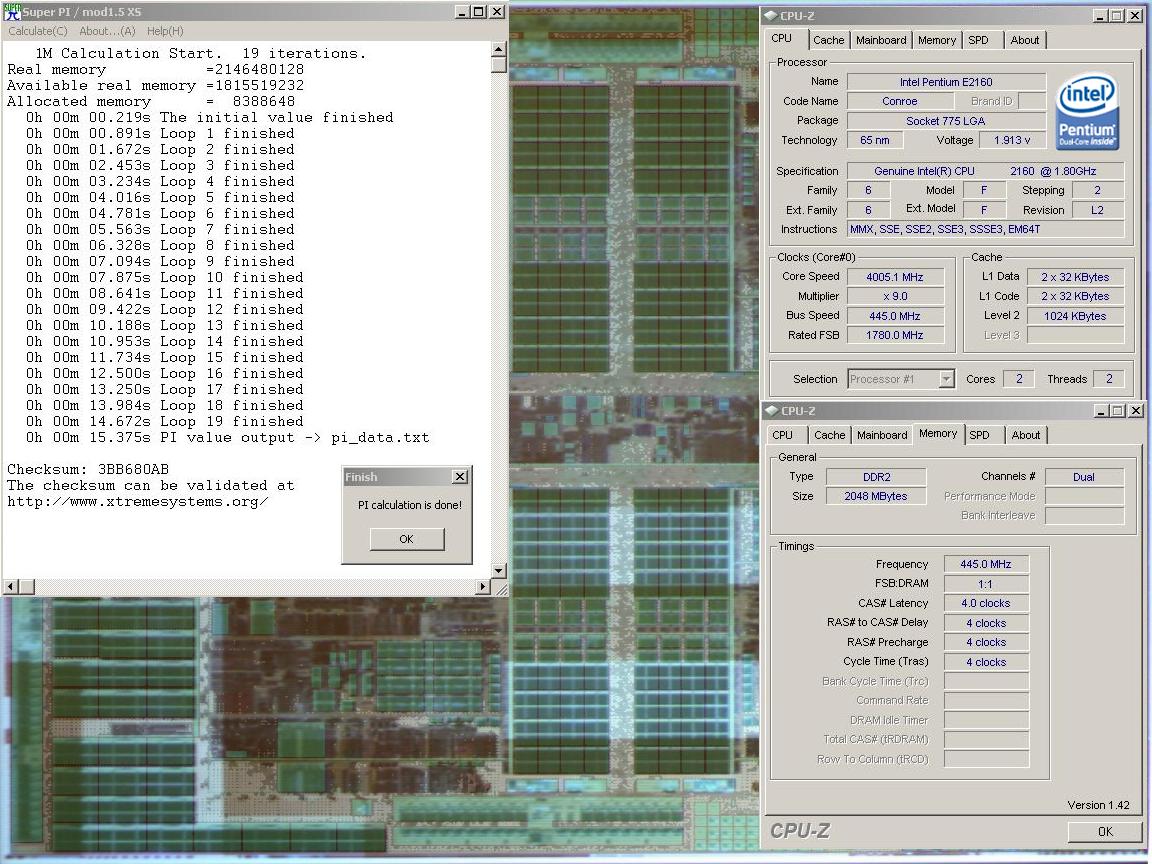Image resolution: width=1152 pixels, height=864 pixels.
Task: Click the 'Version 1.42' label
Action: coord(1098,805)
